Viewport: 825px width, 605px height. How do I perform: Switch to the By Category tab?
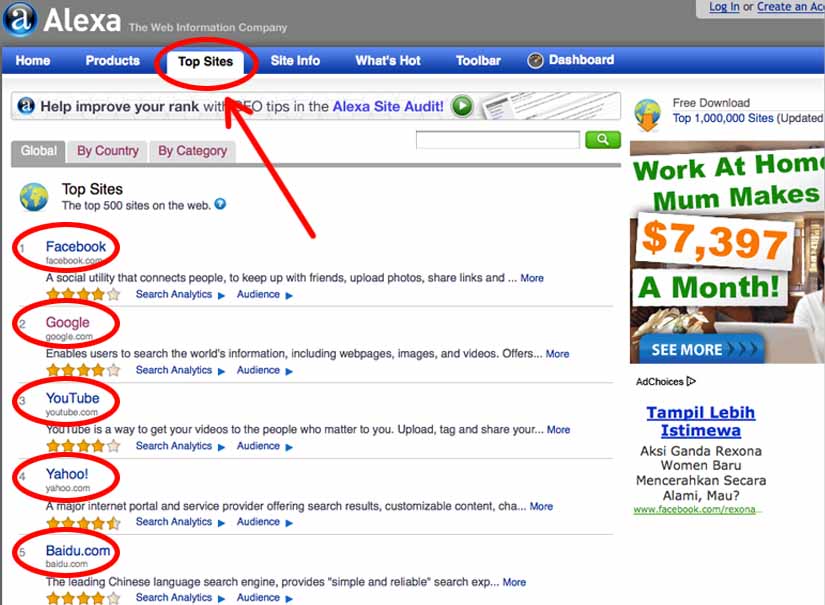coord(193,151)
